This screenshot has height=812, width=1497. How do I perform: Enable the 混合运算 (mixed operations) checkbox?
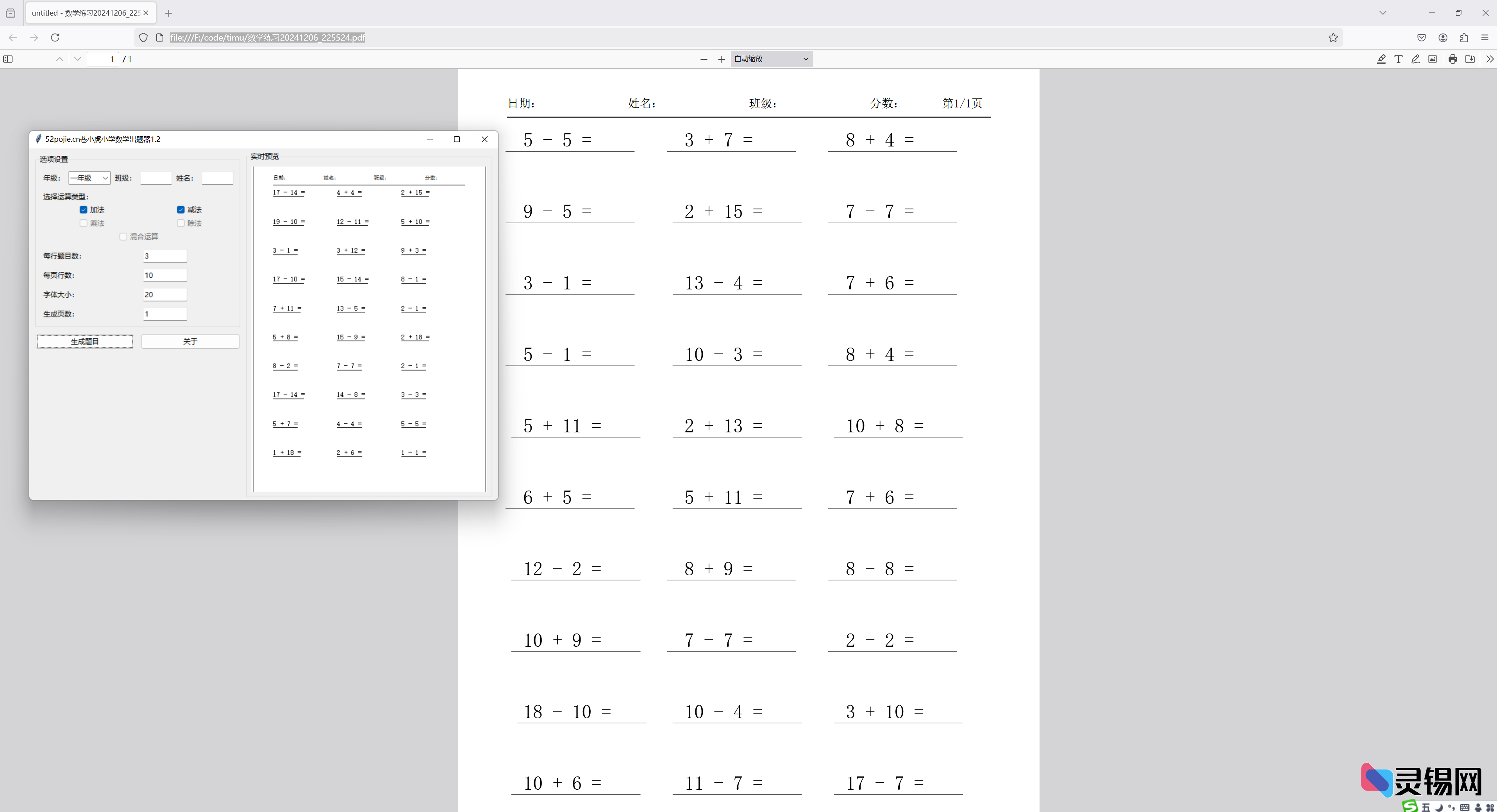tap(123, 236)
